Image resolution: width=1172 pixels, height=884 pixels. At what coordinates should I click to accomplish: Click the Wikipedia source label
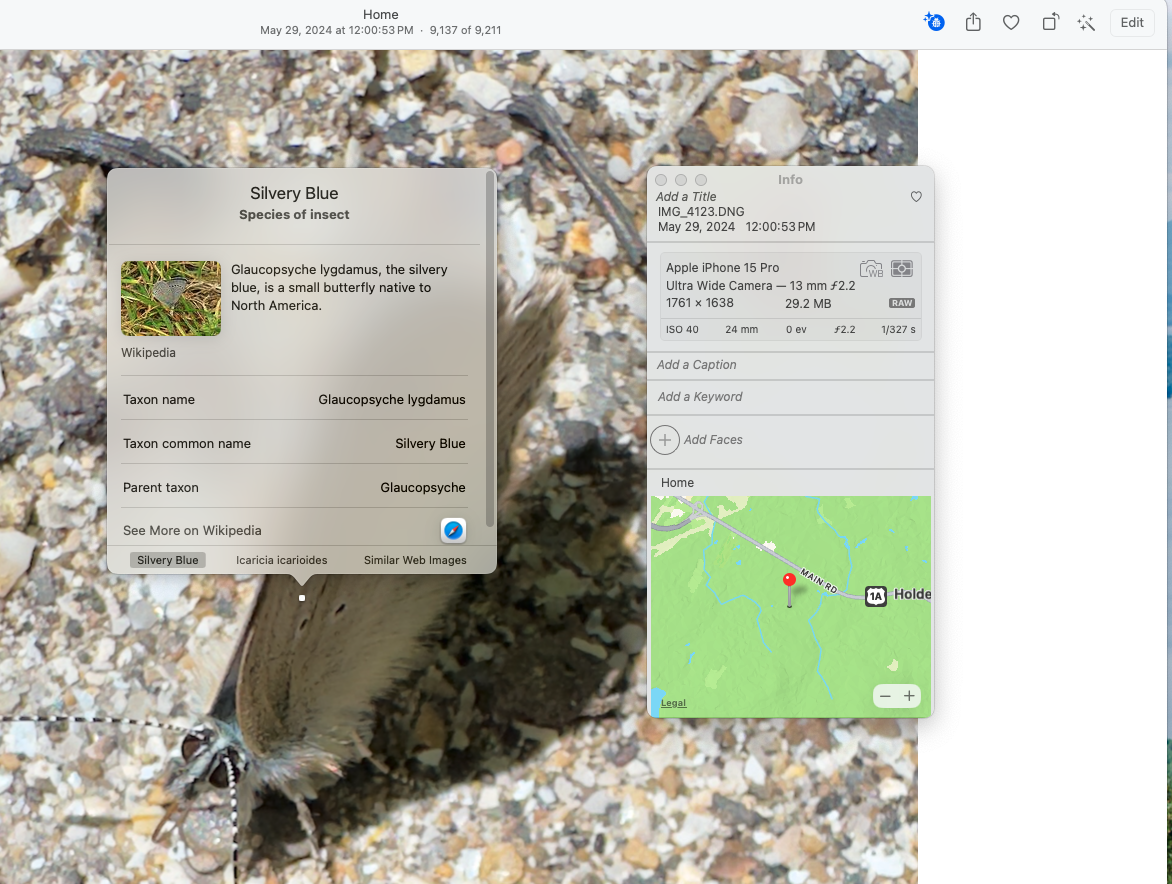149,353
